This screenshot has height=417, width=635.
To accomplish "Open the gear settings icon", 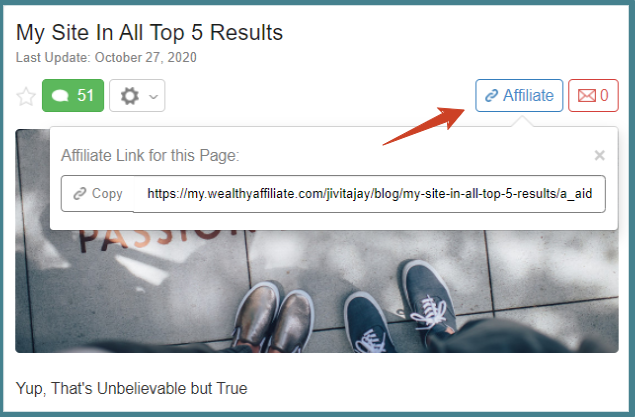I will point(130,96).
